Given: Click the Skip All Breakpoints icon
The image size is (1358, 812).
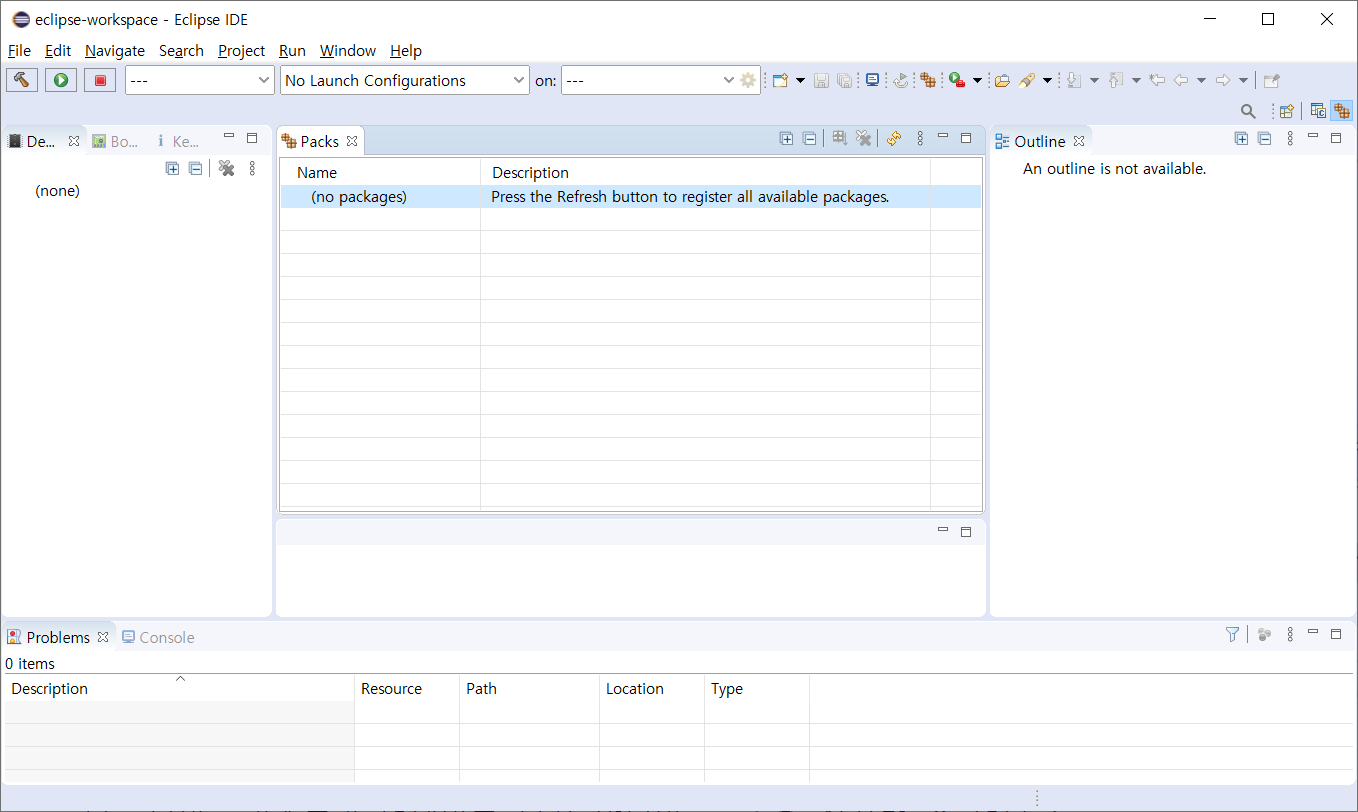Looking at the screenshot, I should coord(901,80).
